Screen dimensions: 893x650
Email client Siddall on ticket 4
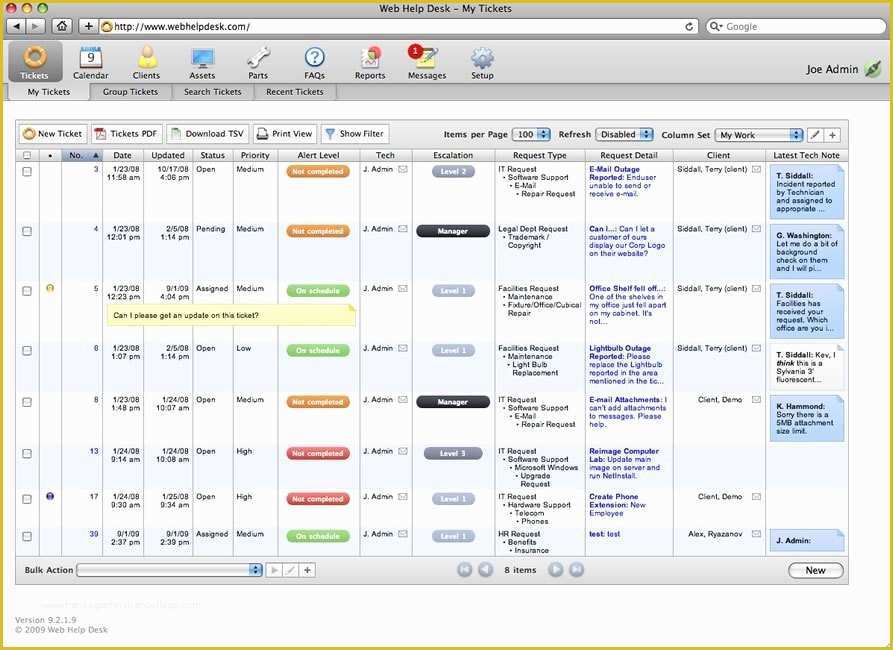(x=756, y=229)
